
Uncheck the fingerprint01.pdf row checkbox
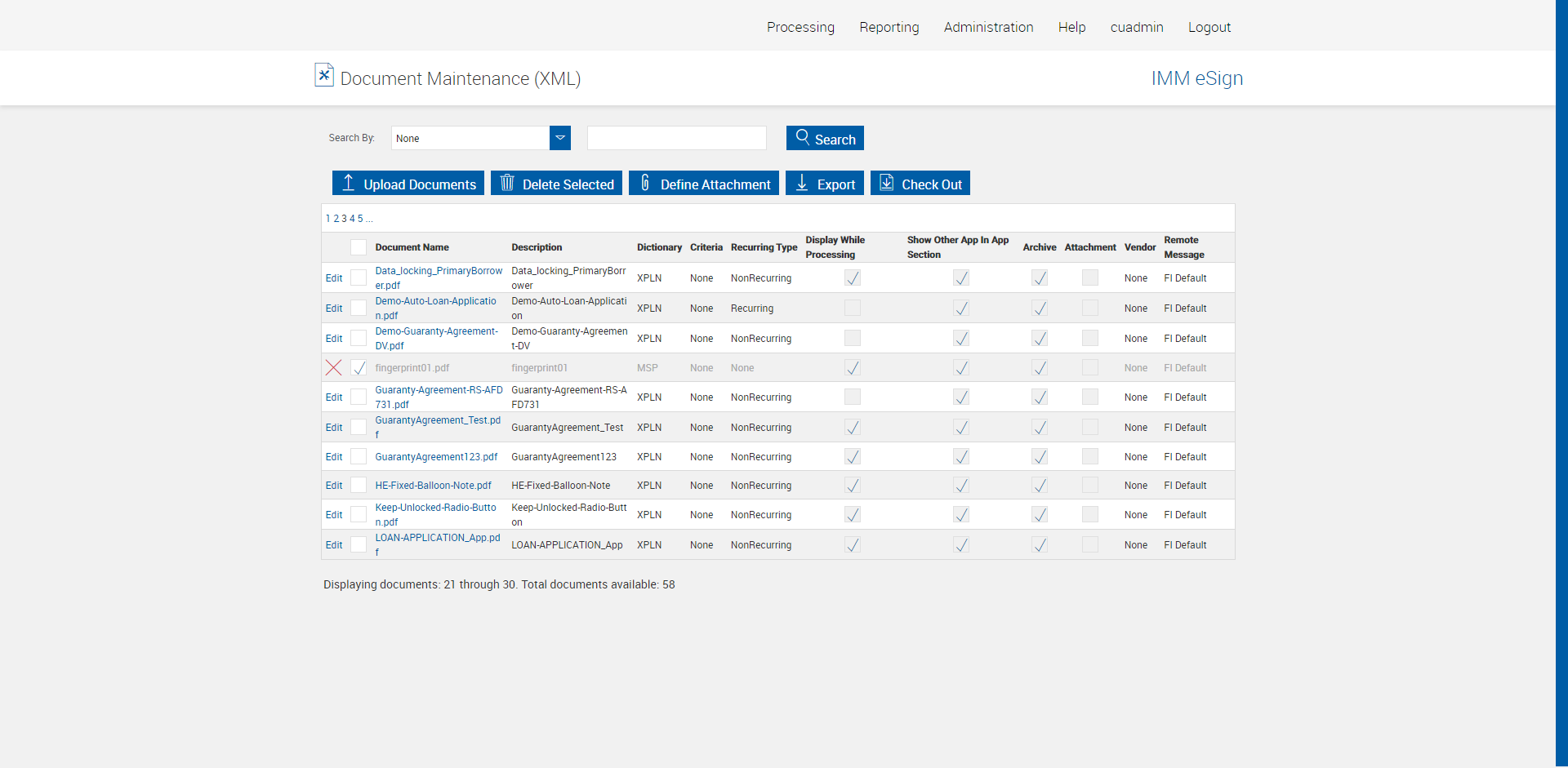click(x=359, y=368)
